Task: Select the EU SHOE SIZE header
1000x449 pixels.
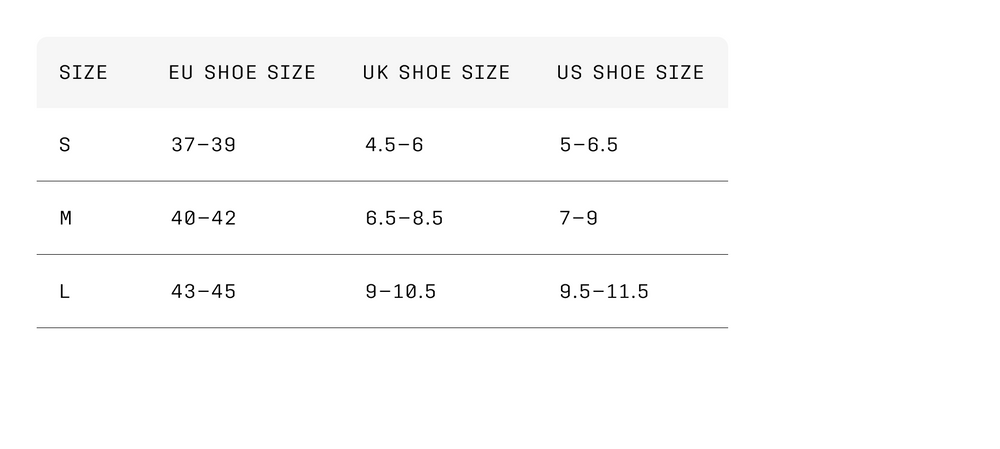Action: click(242, 72)
